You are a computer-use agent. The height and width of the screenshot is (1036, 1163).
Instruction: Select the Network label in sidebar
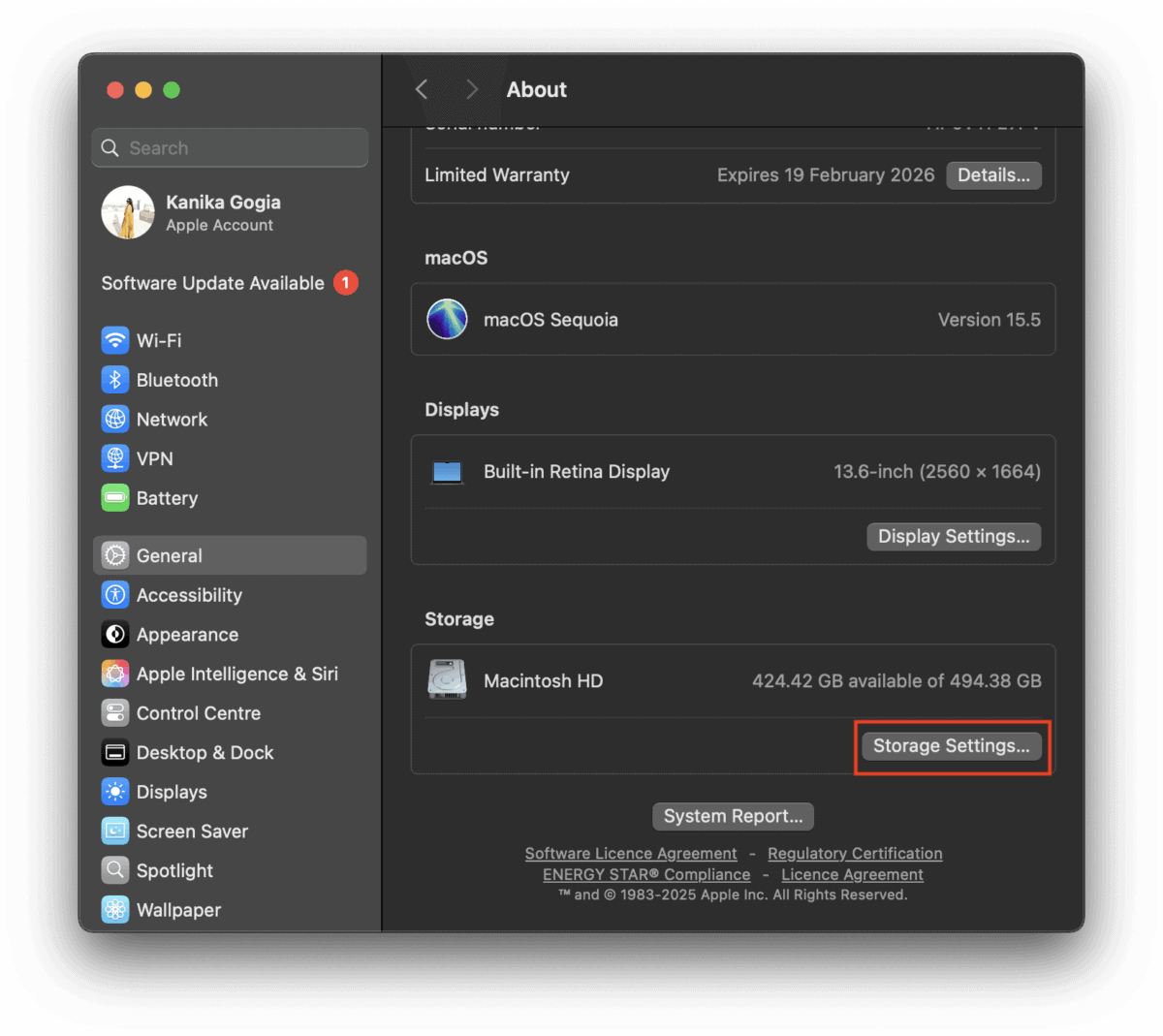(x=173, y=419)
